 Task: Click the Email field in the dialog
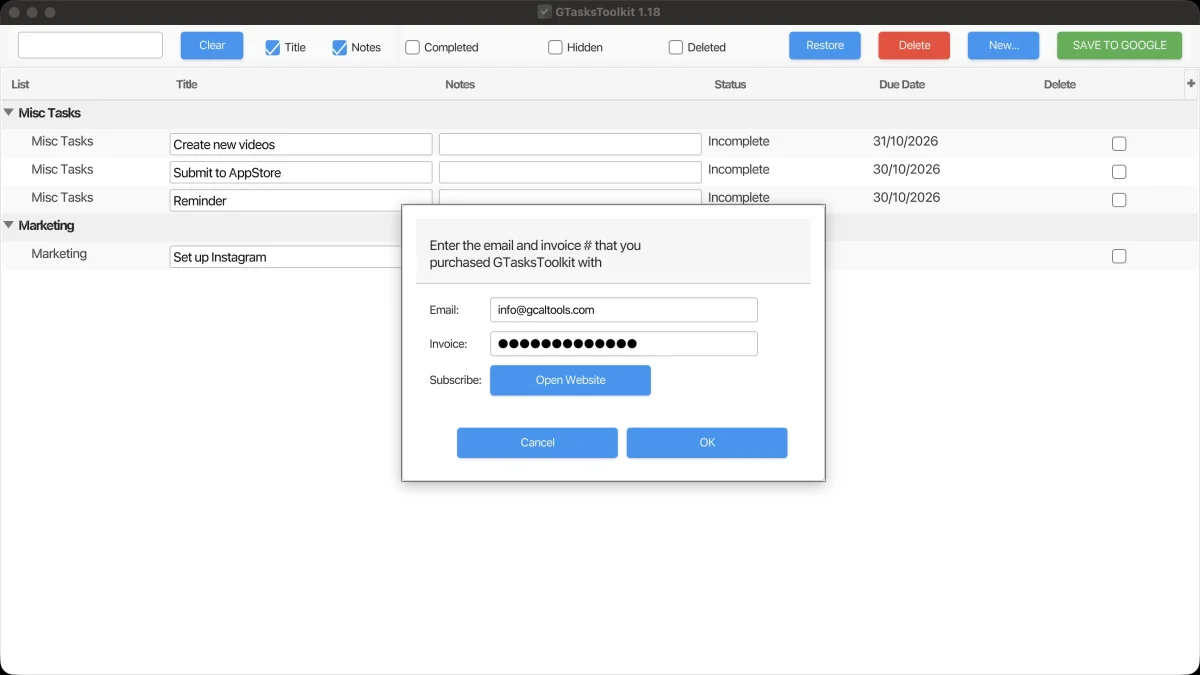(x=624, y=310)
